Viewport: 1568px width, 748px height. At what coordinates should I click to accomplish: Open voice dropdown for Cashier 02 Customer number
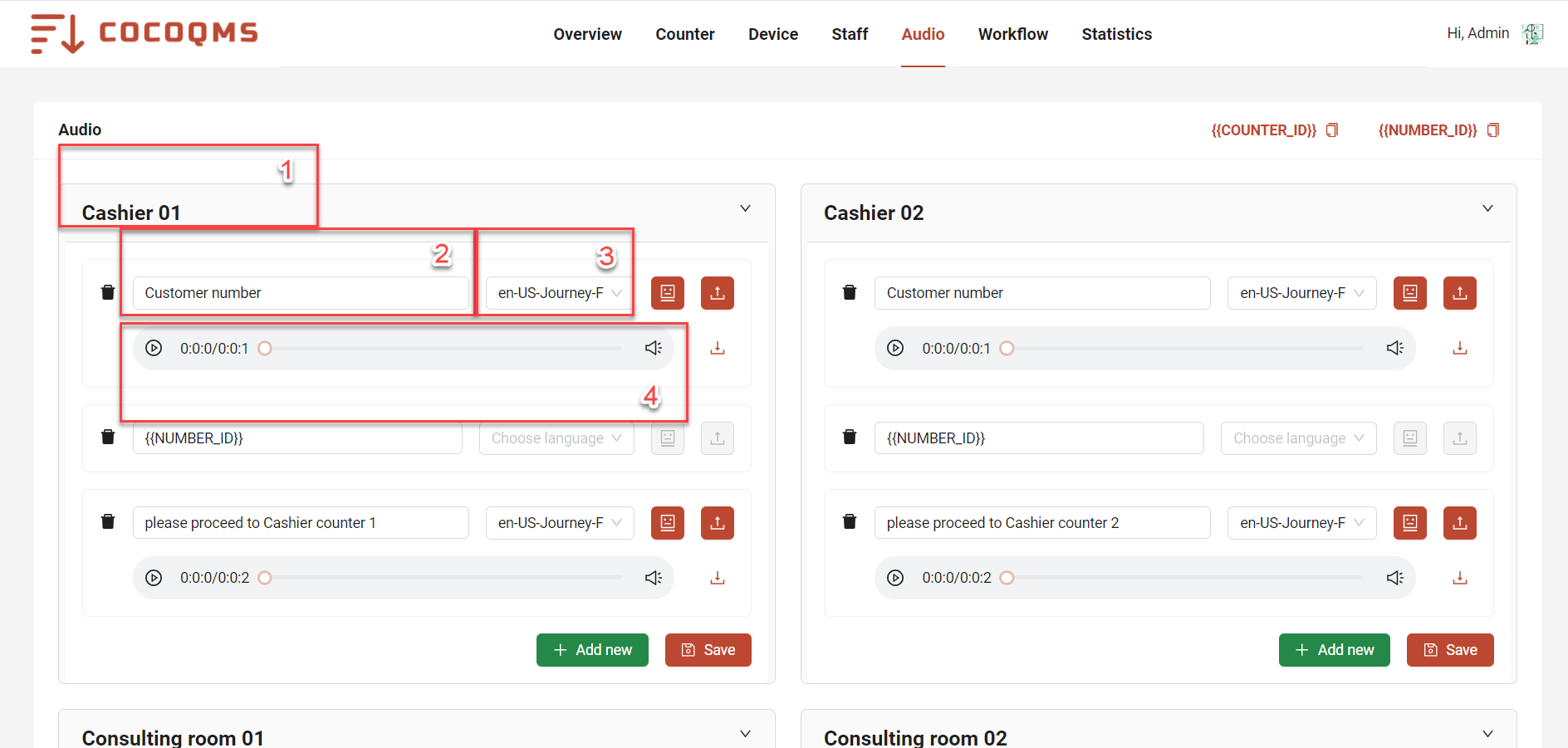click(x=1301, y=293)
